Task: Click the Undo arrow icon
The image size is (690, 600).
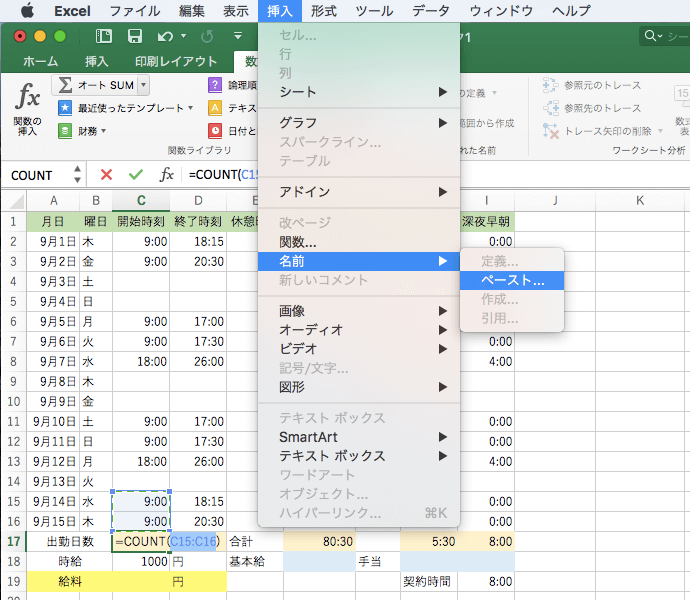Action: 165,36
